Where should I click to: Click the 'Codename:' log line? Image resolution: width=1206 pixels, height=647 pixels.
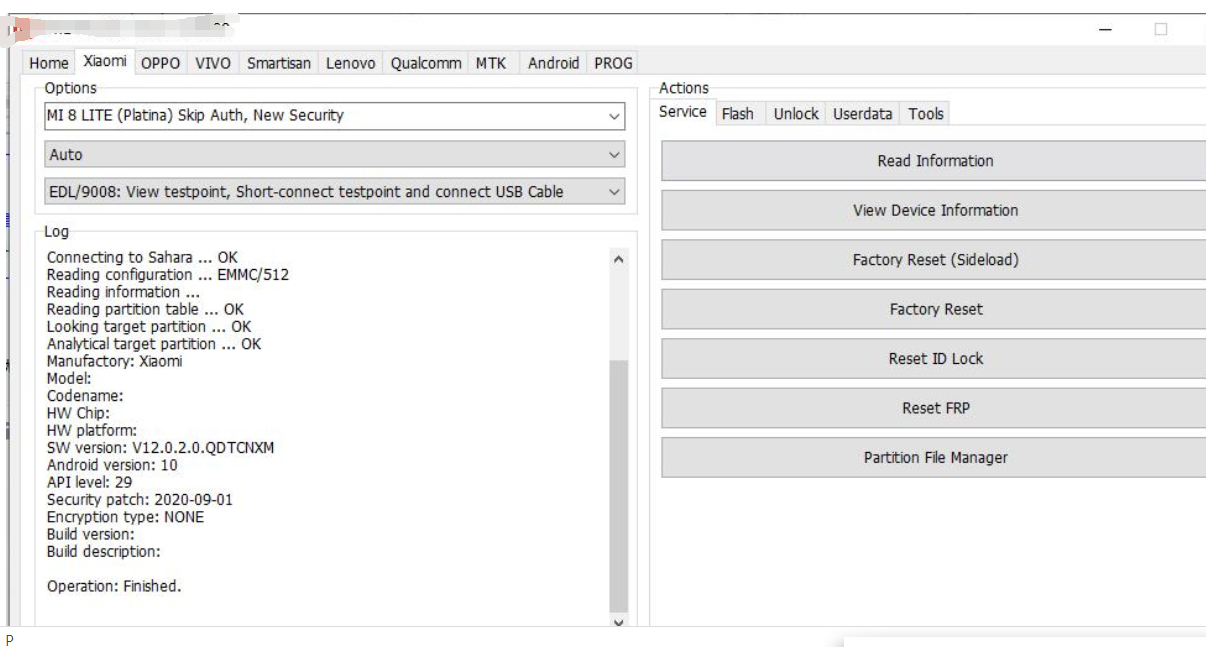85,396
